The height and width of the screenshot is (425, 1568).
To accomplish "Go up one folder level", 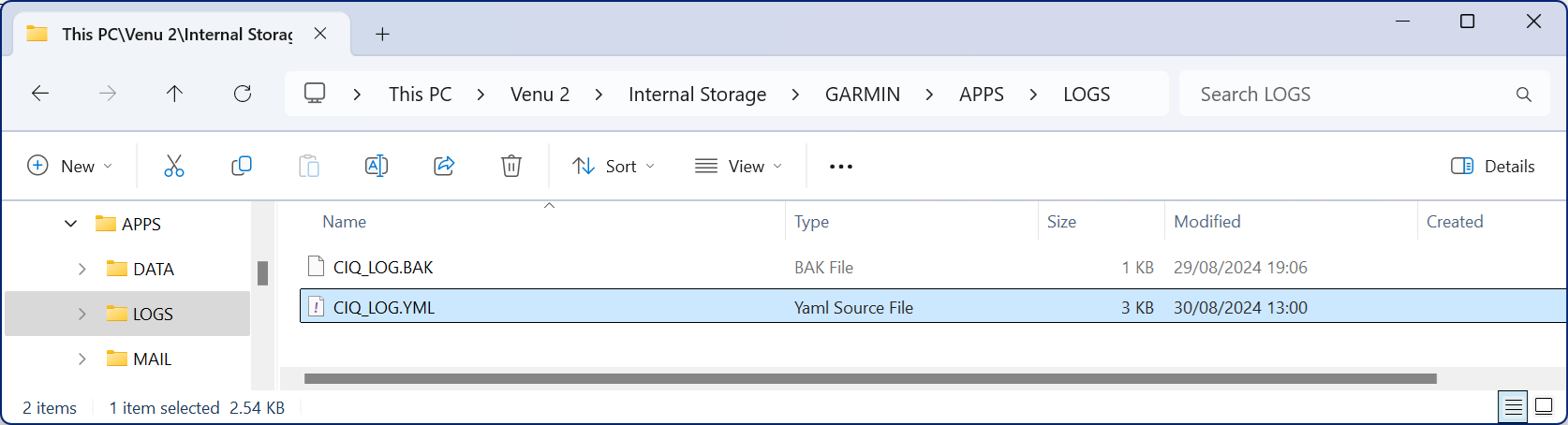I will point(174,94).
